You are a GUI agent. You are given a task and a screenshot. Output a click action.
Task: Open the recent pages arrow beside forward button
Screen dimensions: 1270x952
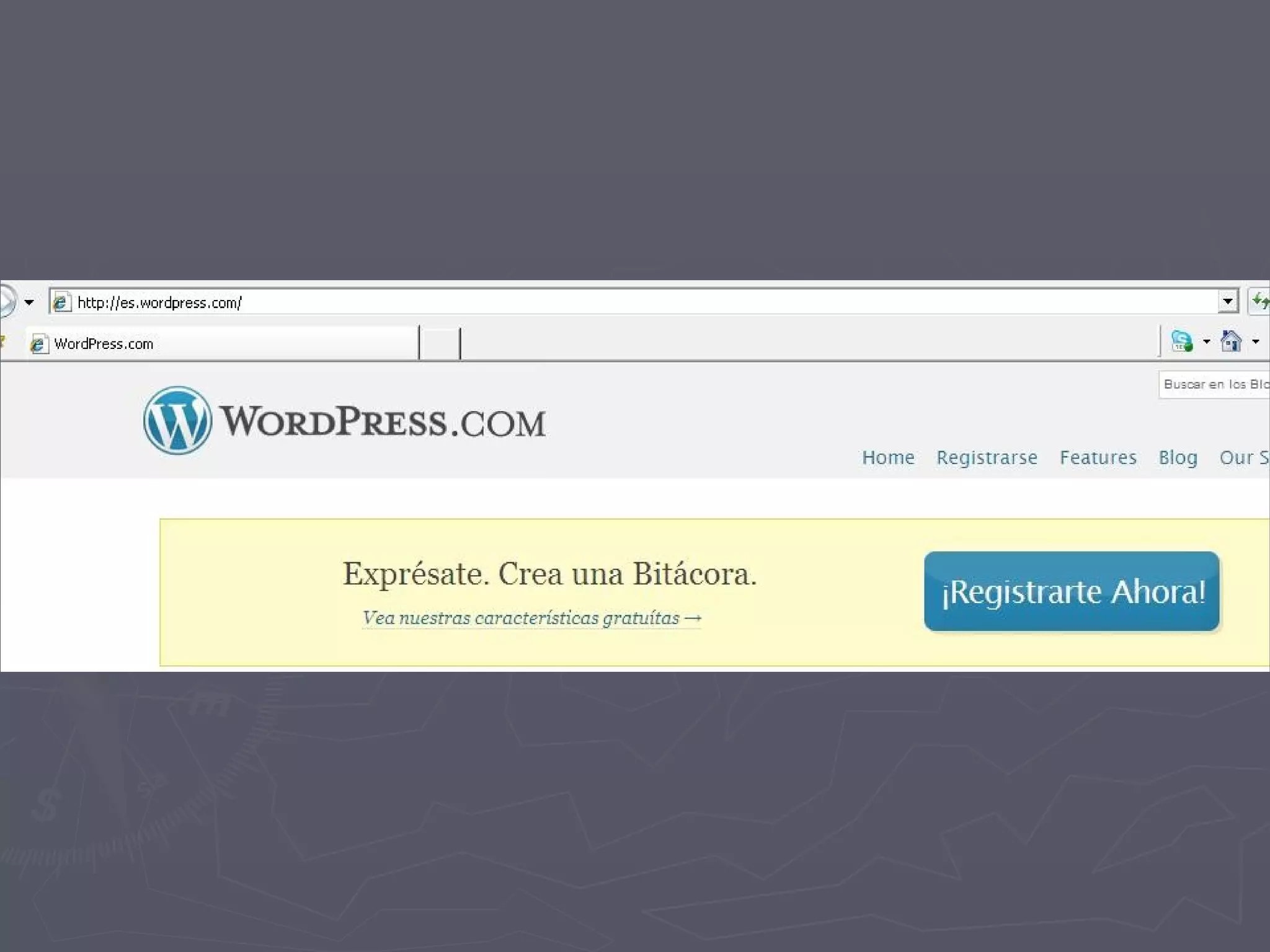tap(29, 302)
